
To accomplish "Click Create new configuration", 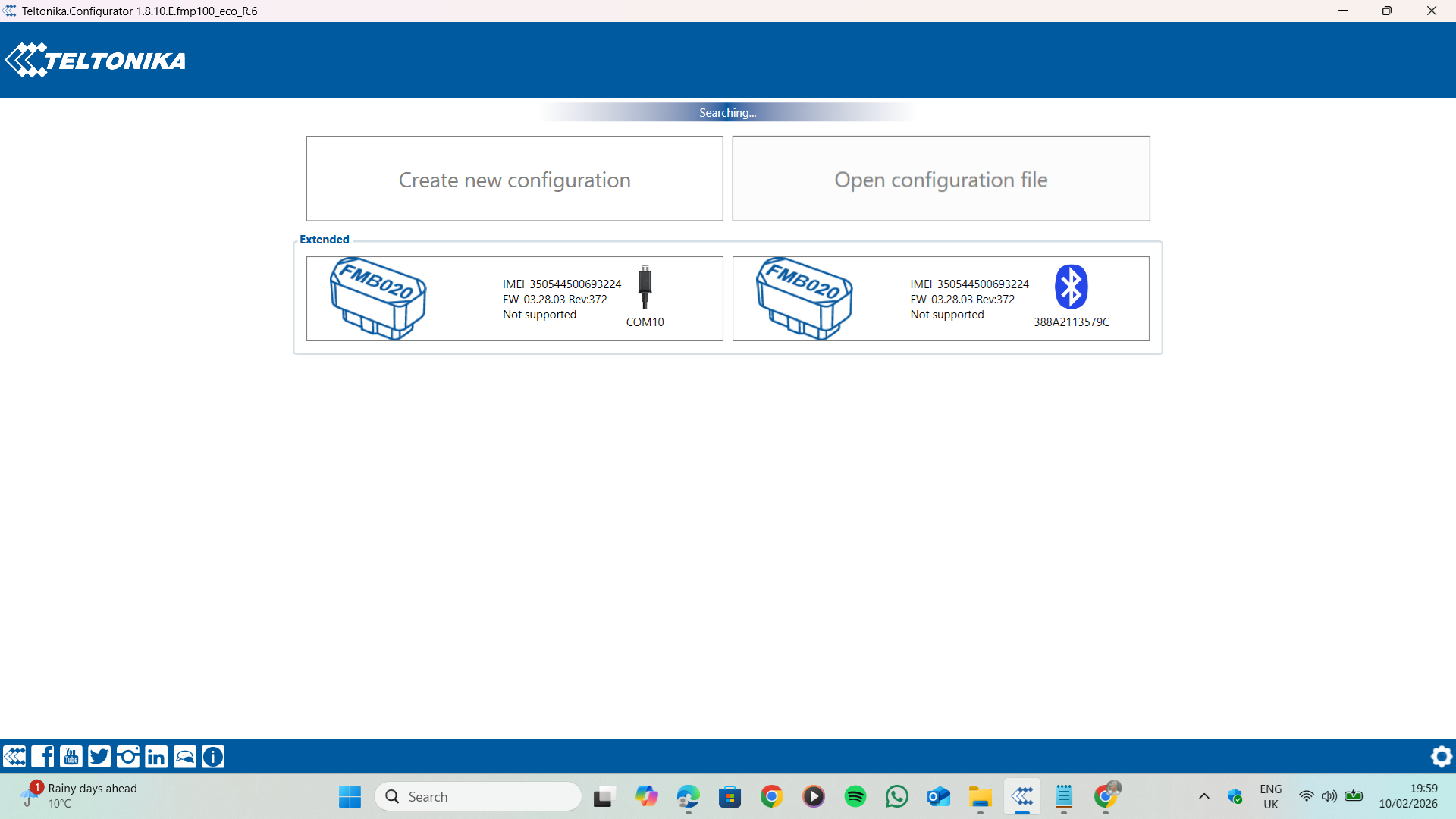I will click(514, 179).
